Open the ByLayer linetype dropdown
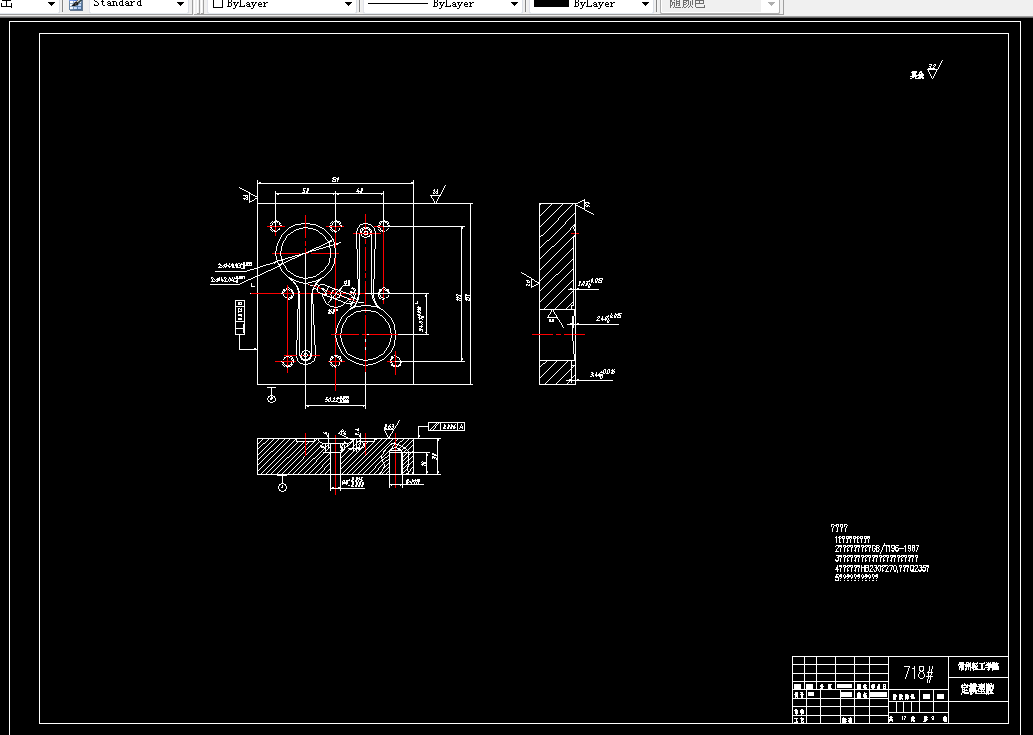 [442, 4]
